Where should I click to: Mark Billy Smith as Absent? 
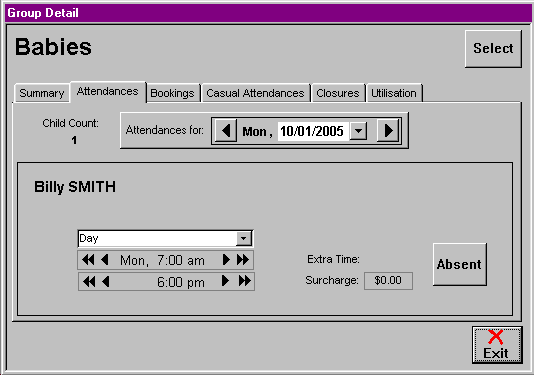coord(459,264)
